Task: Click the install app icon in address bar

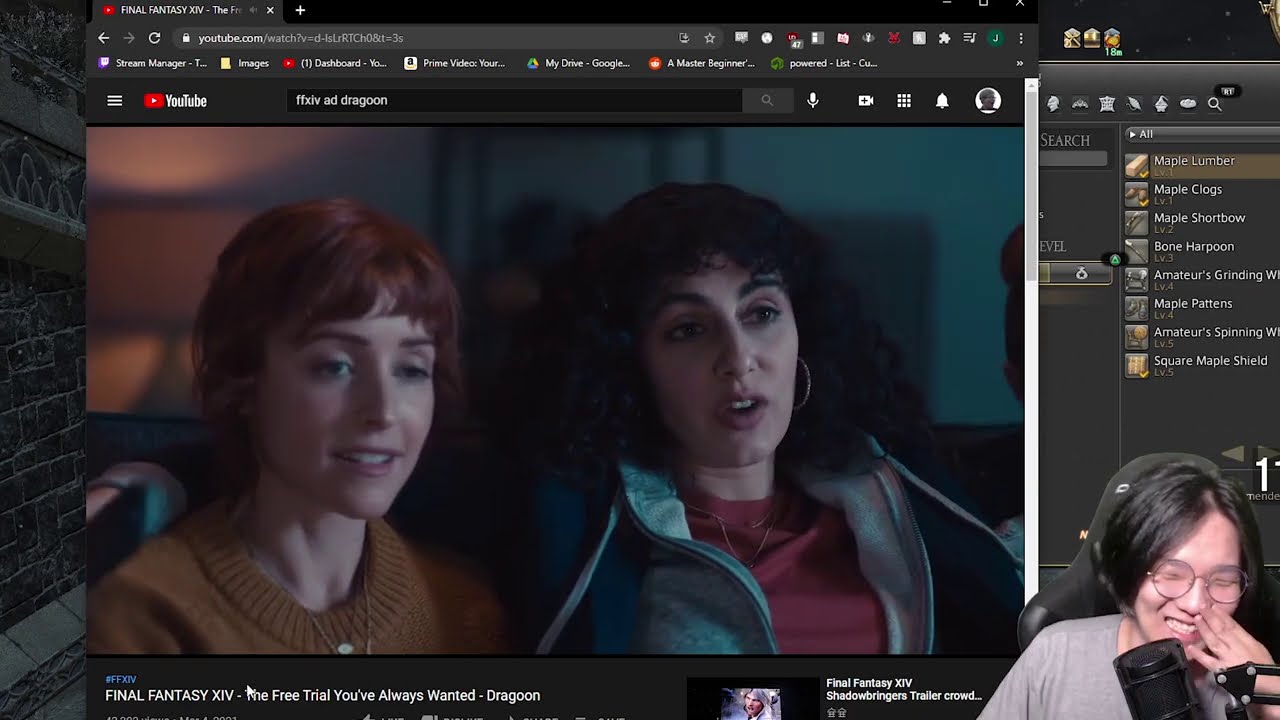Action: pos(684,38)
